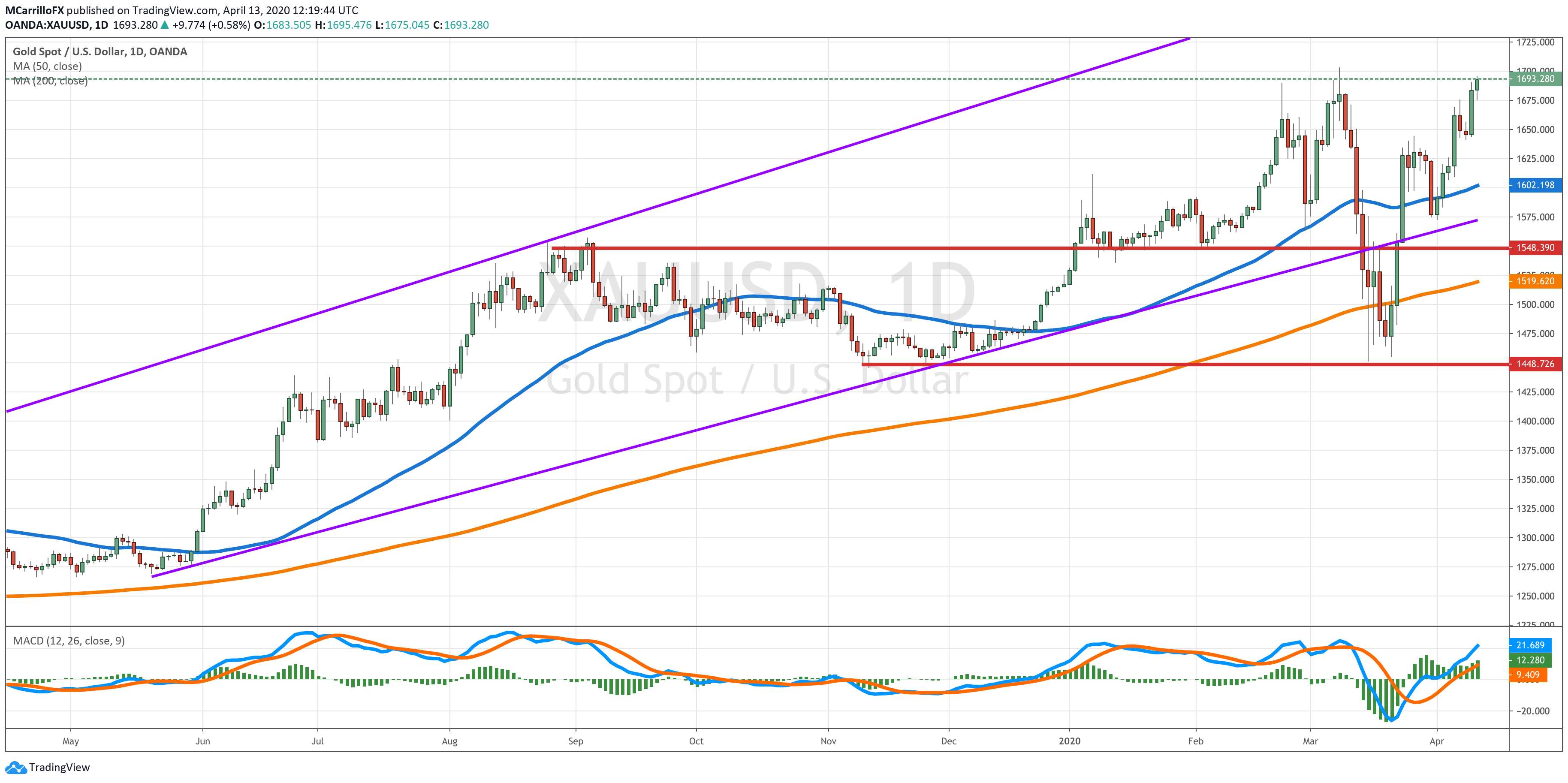Click the Sep label on time axis
The width and height of the screenshot is (1568, 783).
[x=575, y=741]
